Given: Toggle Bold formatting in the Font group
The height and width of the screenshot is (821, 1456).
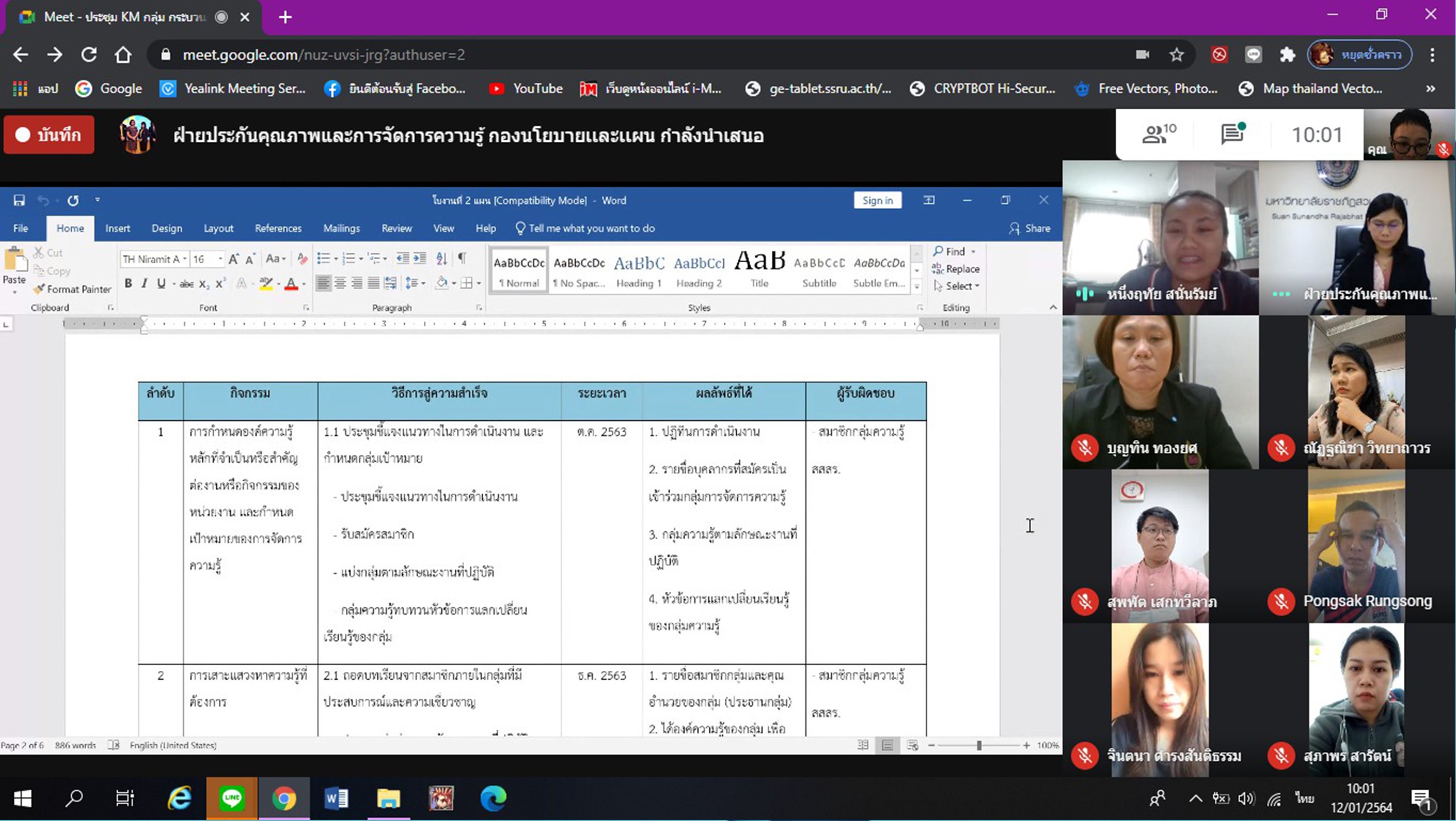Looking at the screenshot, I should click(128, 284).
